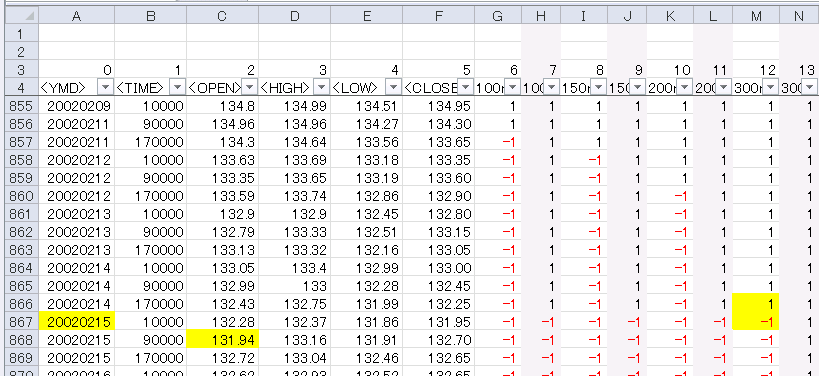
Task: Select column D header
Action: point(295,16)
